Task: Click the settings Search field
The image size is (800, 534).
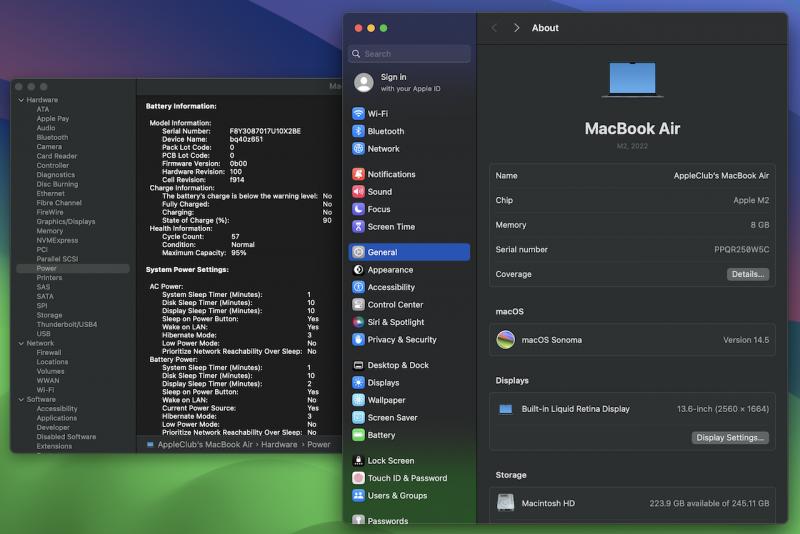Action: 410,54
